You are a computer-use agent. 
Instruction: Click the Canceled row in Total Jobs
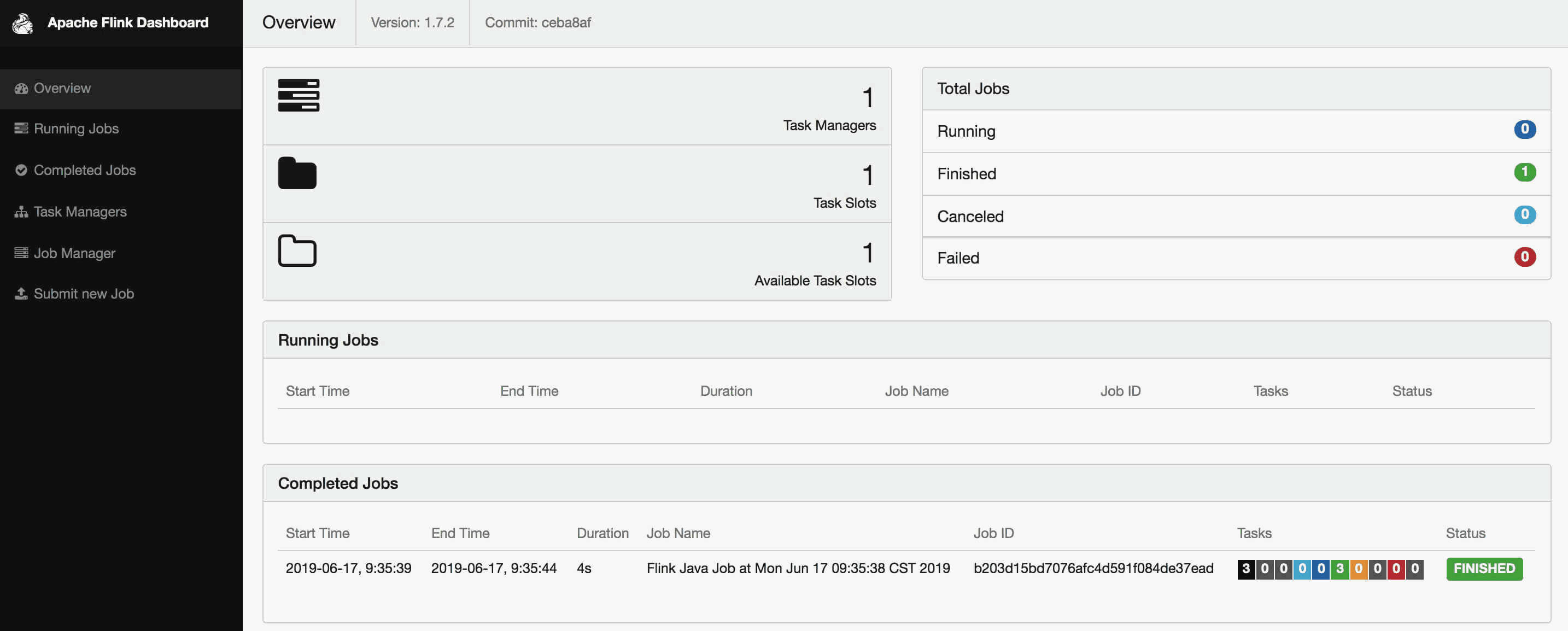pos(1236,217)
